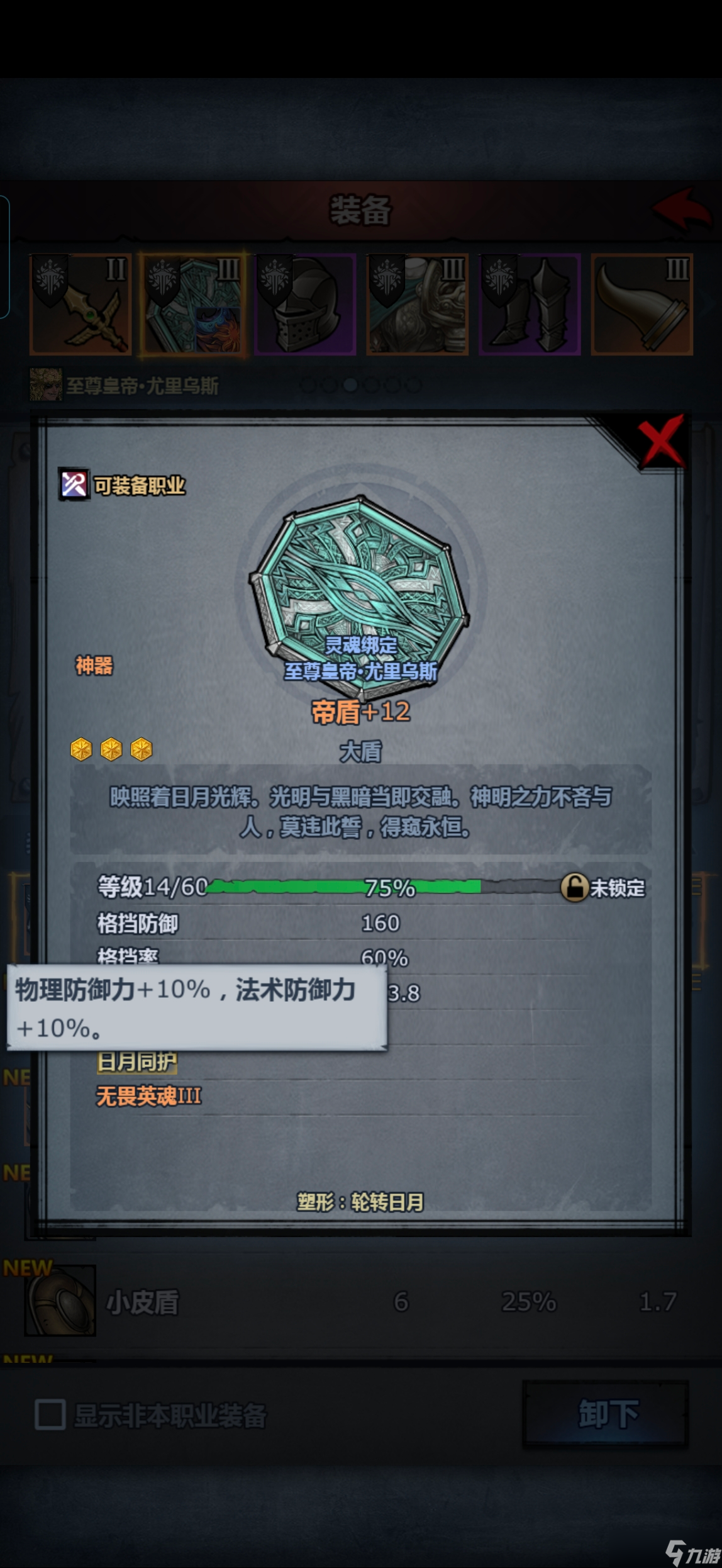Toggle the 未锁定 padlock lock
The width and height of the screenshot is (722, 1568).
pyautogui.click(x=574, y=888)
